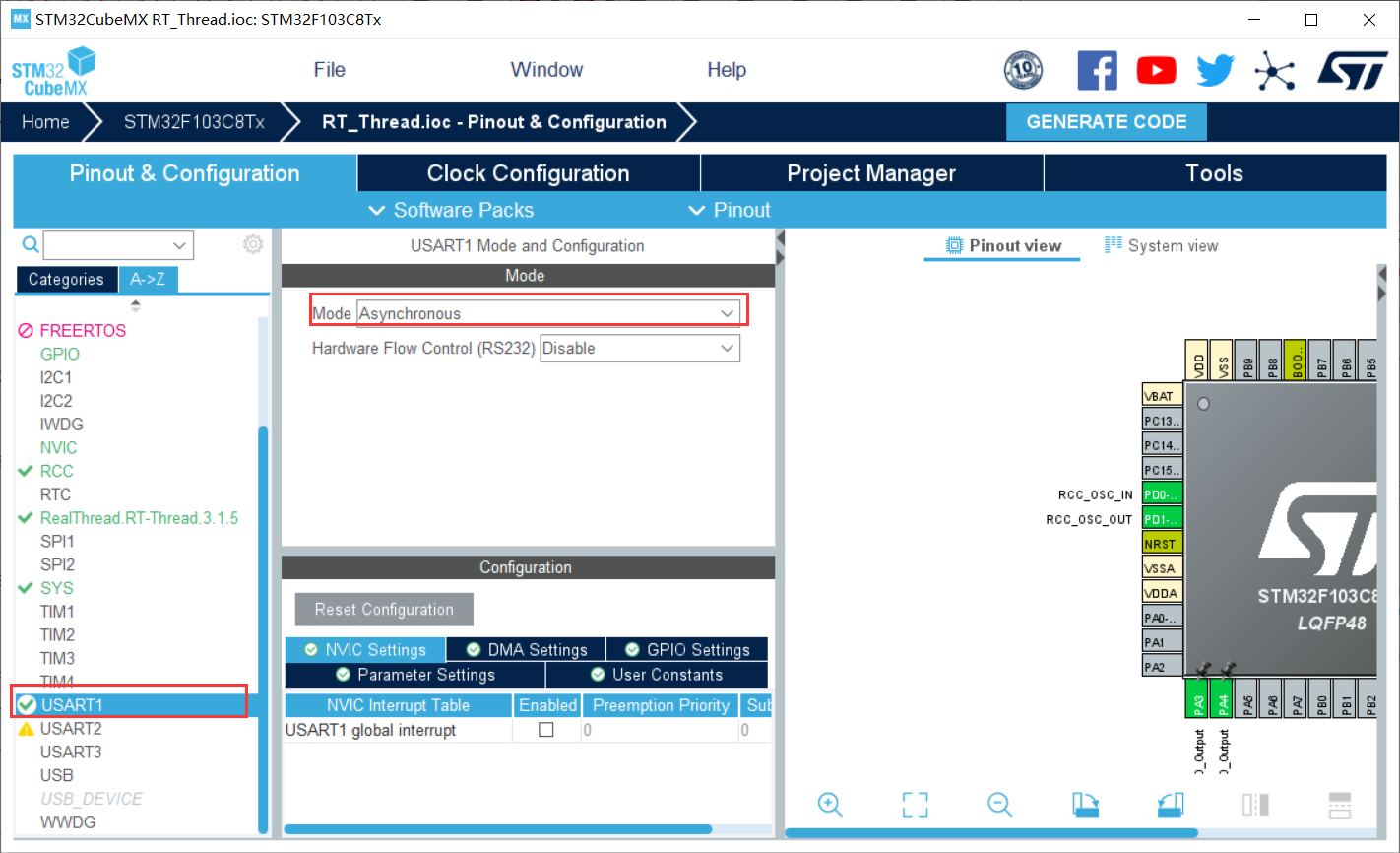The height and width of the screenshot is (853, 1400).
Task: Click the ST logo in the header
Action: pos(1352,71)
